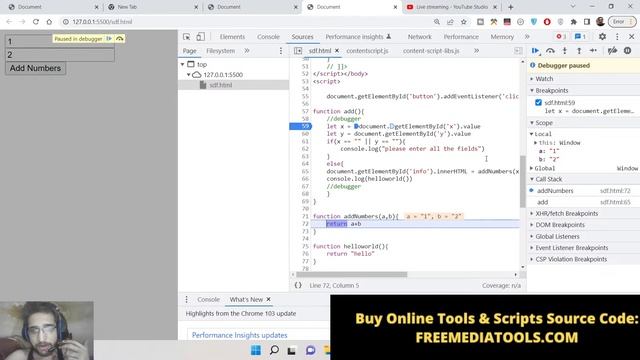Click the vertical scrollbar in code editor
Image resolution: width=640 pixels, height=360 pixels.
click(x=522, y=182)
